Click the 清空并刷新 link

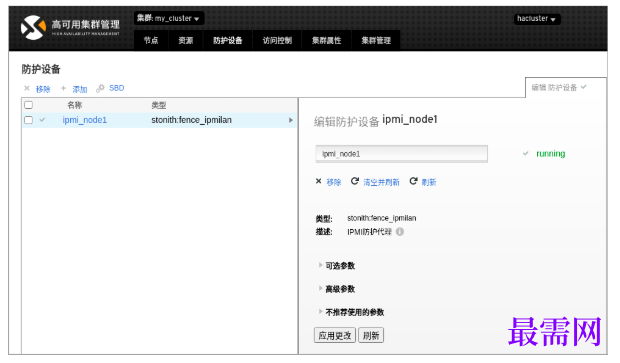click(x=381, y=182)
